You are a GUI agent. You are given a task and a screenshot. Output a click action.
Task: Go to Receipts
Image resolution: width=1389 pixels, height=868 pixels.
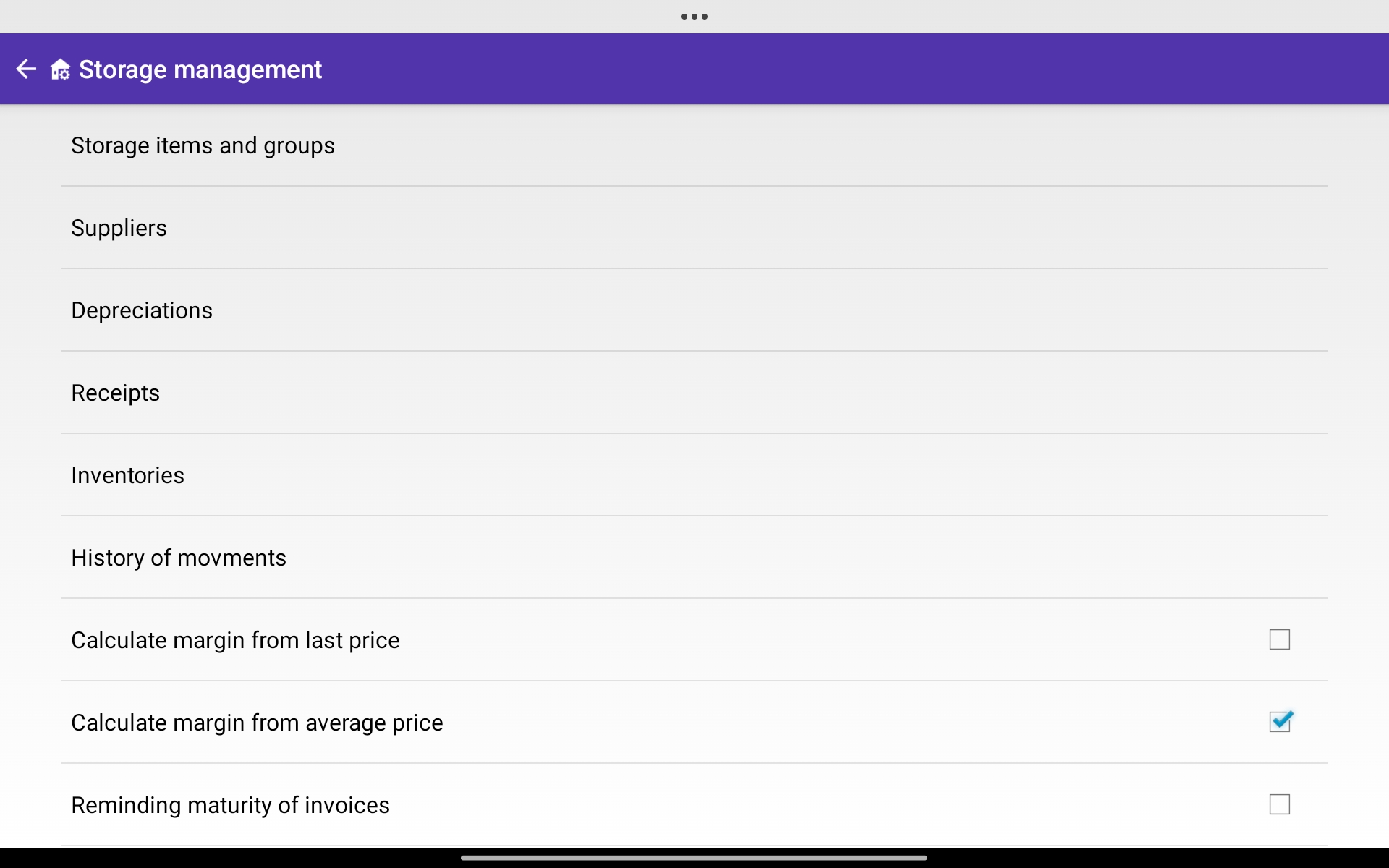point(115,393)
